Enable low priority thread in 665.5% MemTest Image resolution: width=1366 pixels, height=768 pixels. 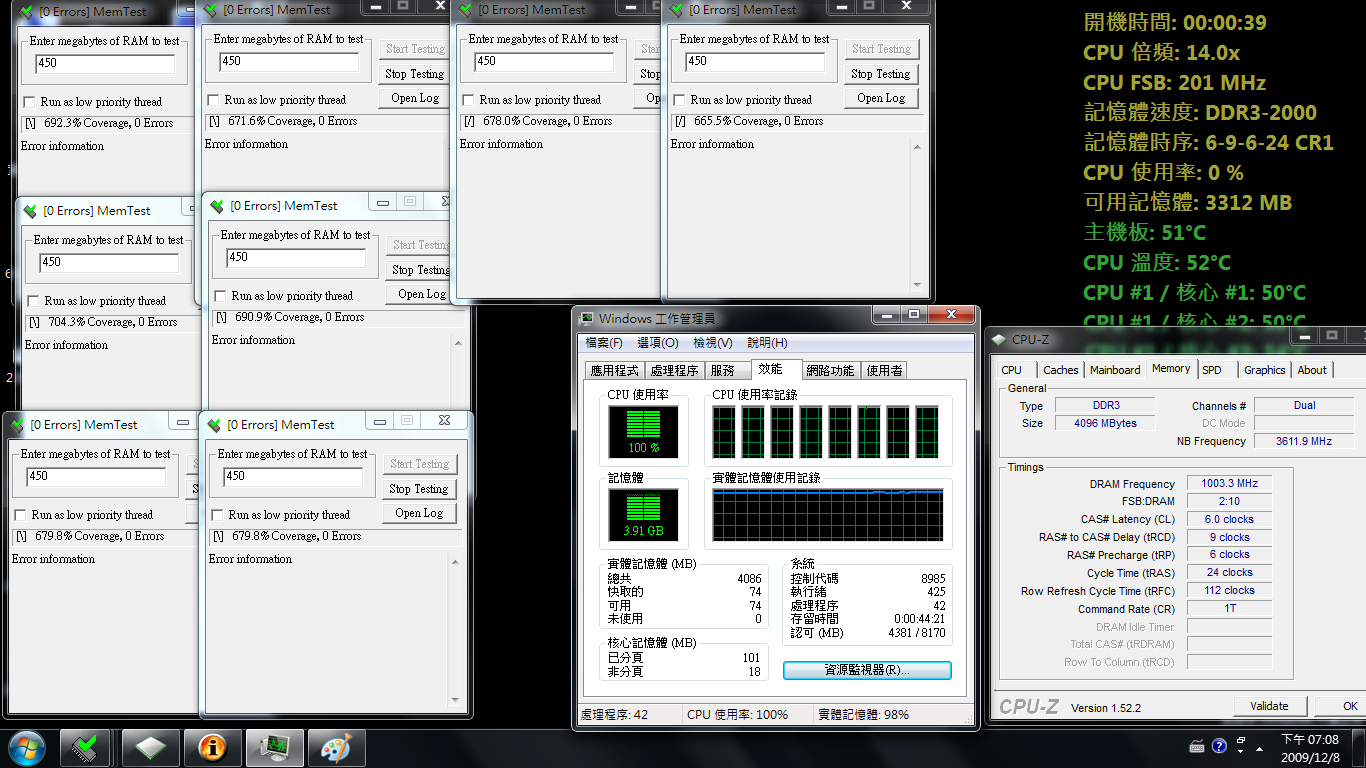pyautogui.click(x=679, y=100)
